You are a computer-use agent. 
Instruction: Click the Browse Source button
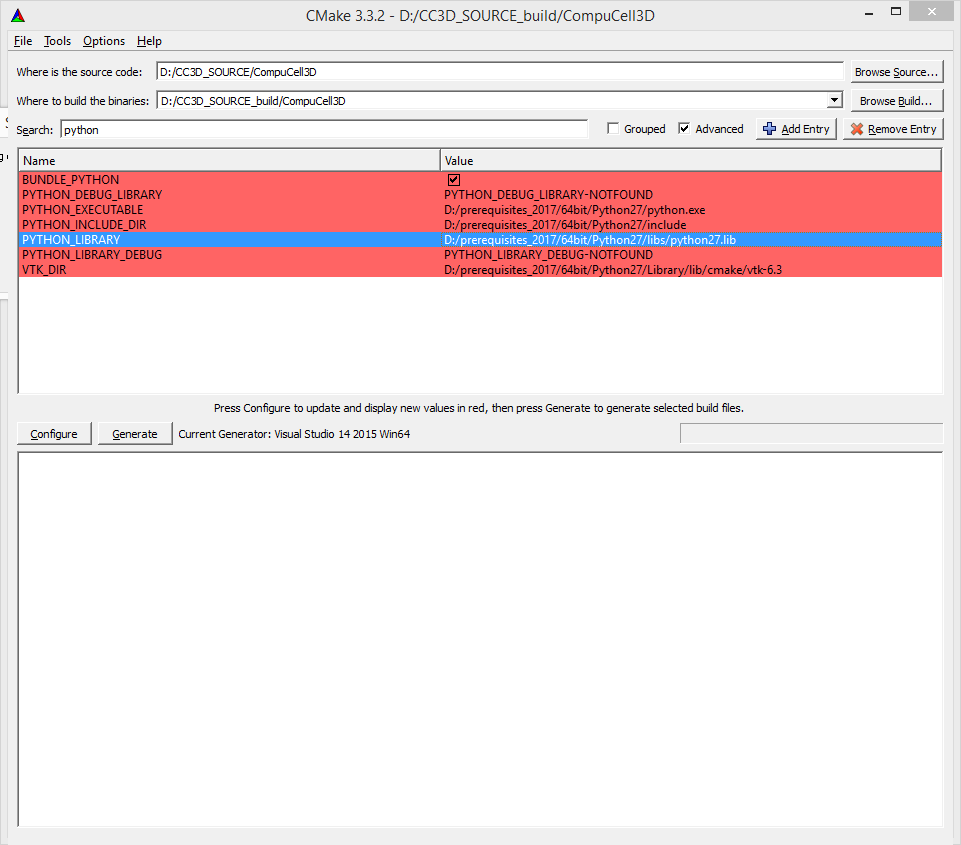pos(896,72)
